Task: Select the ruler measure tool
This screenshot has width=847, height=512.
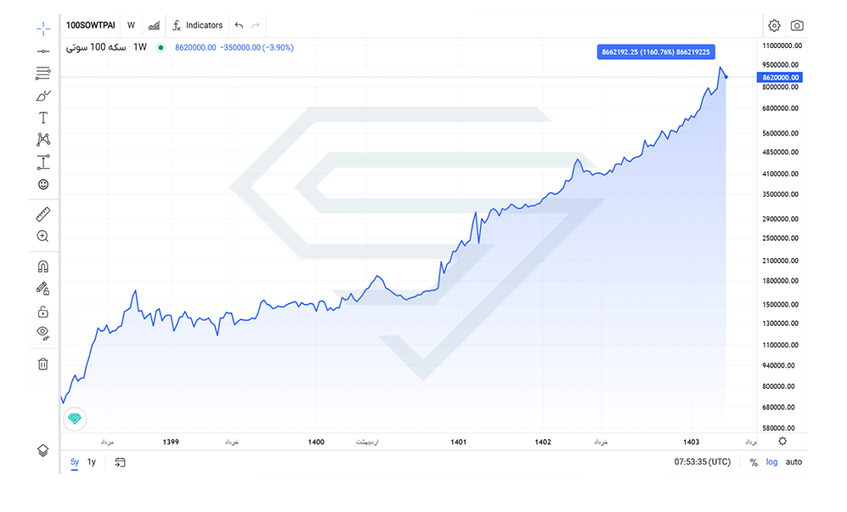Action: pos(43,214)
